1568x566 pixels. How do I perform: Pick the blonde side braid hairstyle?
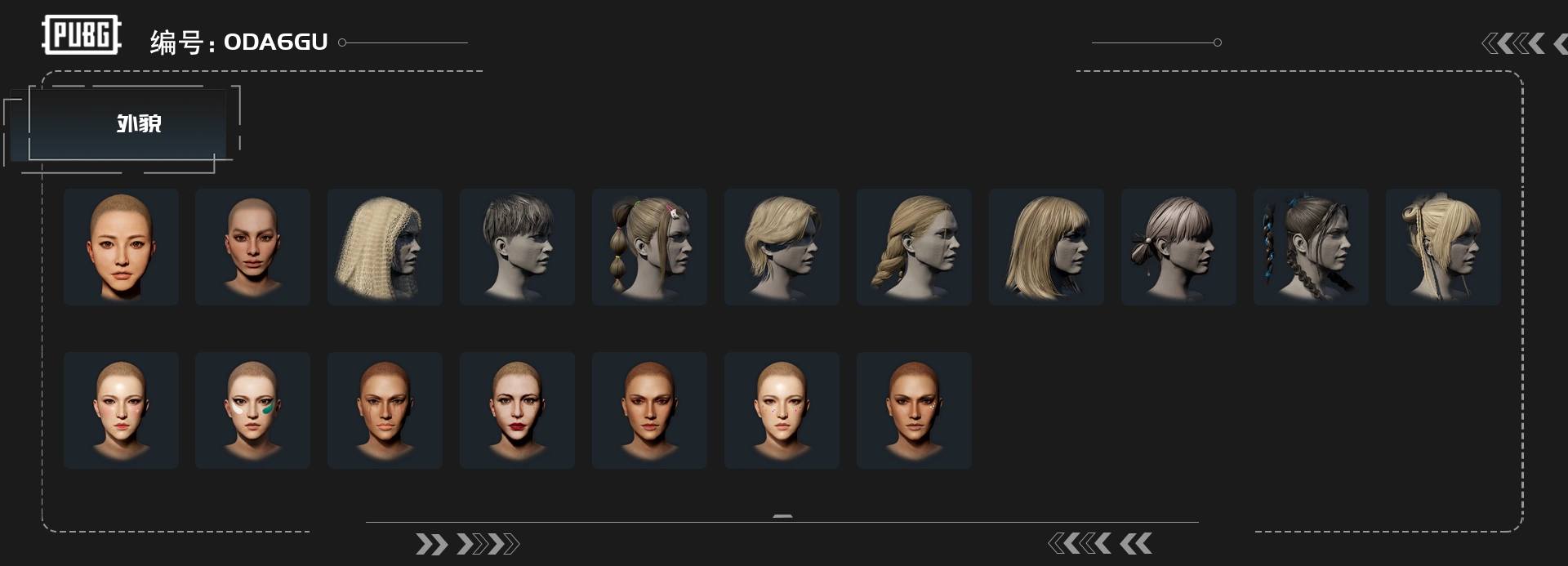tap(914, 247)
